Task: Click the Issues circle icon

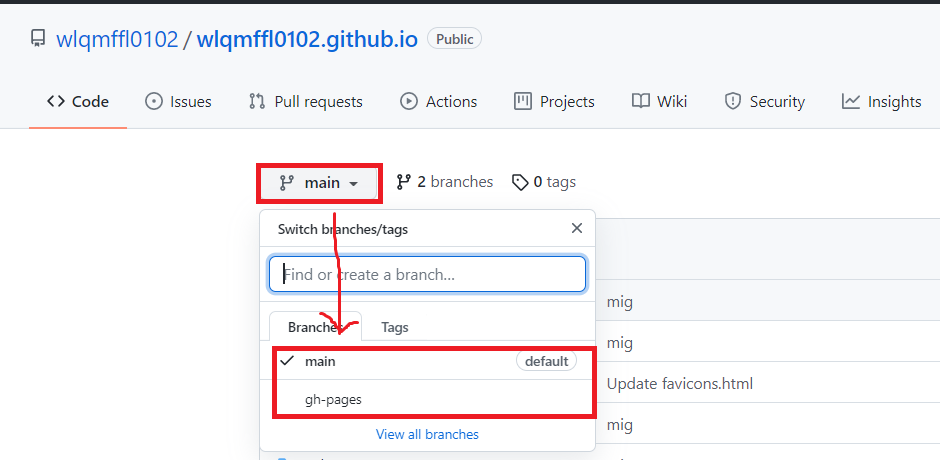Action: click(154, 101)
